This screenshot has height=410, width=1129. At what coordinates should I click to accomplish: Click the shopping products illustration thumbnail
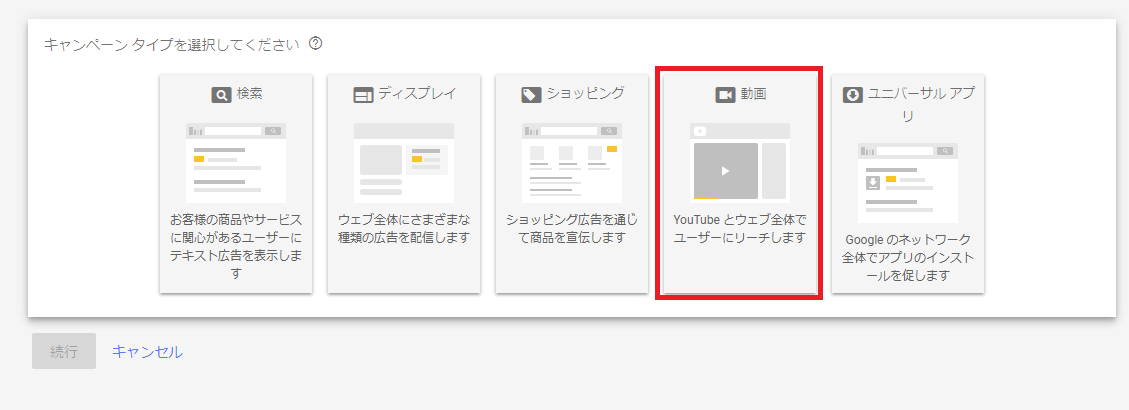pyautogui.click(x=572, y=163)
